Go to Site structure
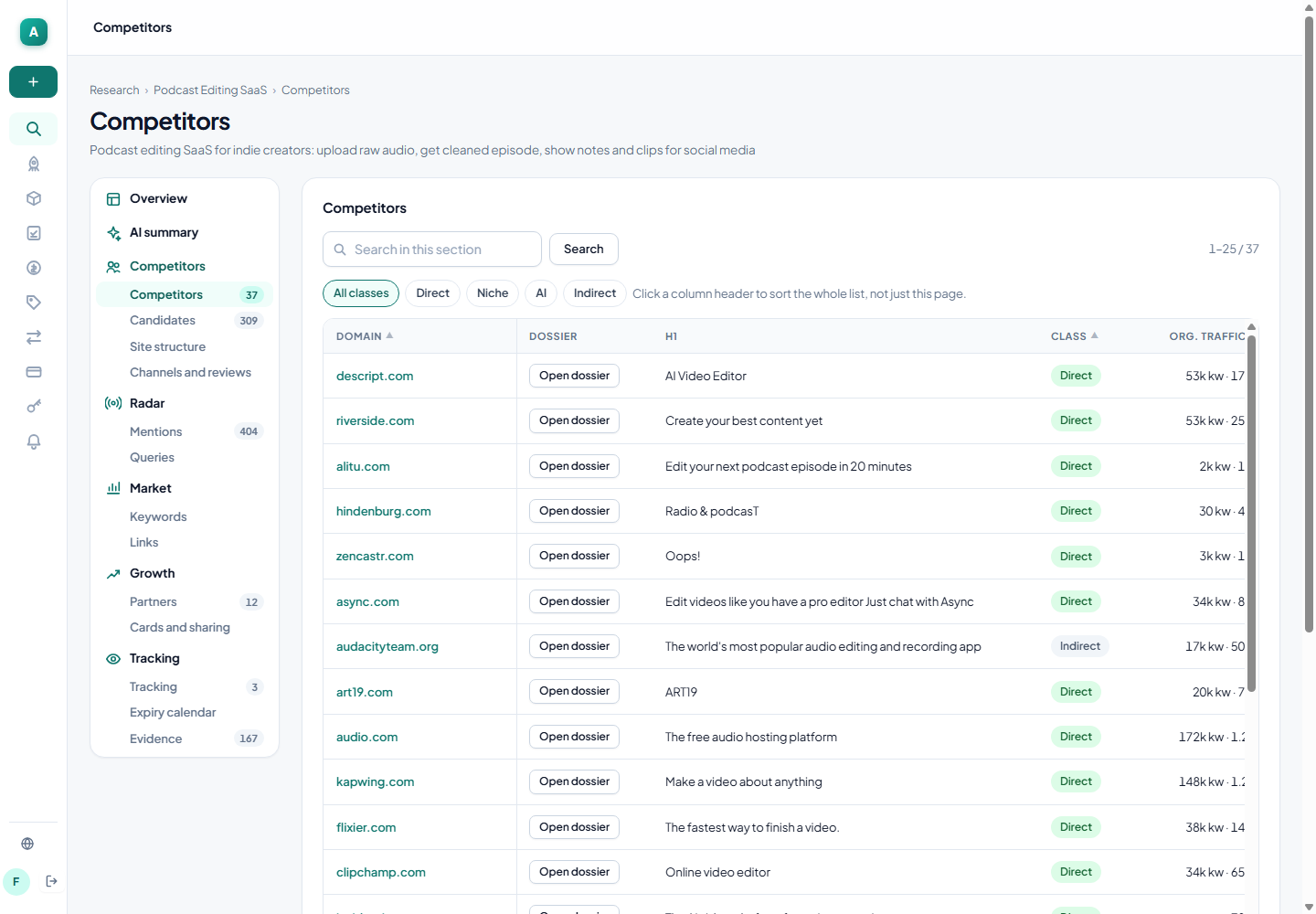 pyautogui.click(x=185, y=346)
